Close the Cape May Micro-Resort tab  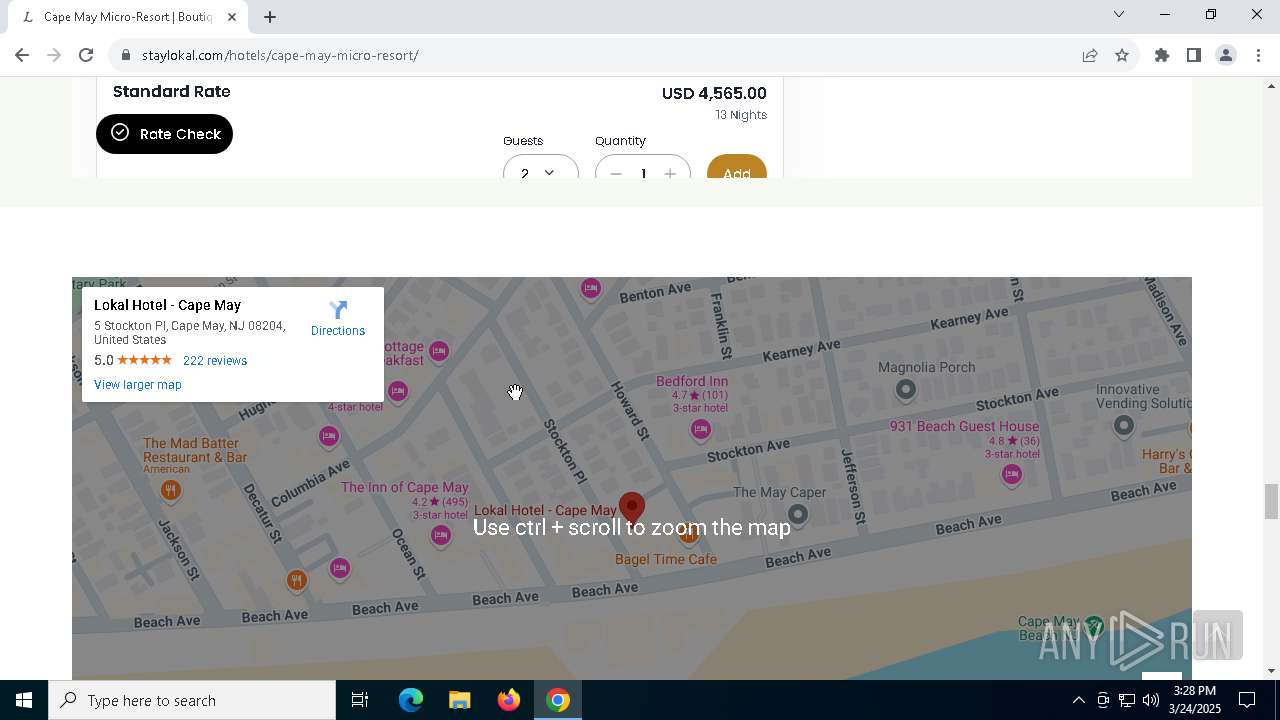[232, 17]
